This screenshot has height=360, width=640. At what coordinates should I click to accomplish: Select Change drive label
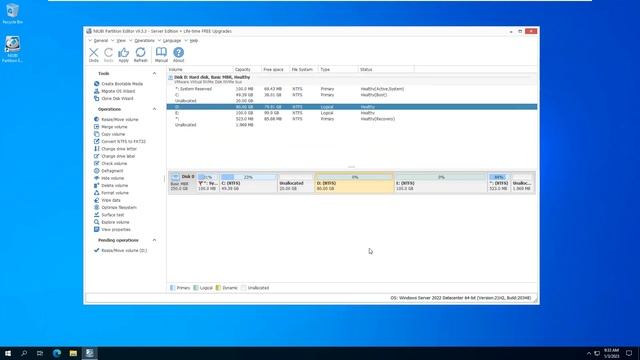tap(114, 156)
